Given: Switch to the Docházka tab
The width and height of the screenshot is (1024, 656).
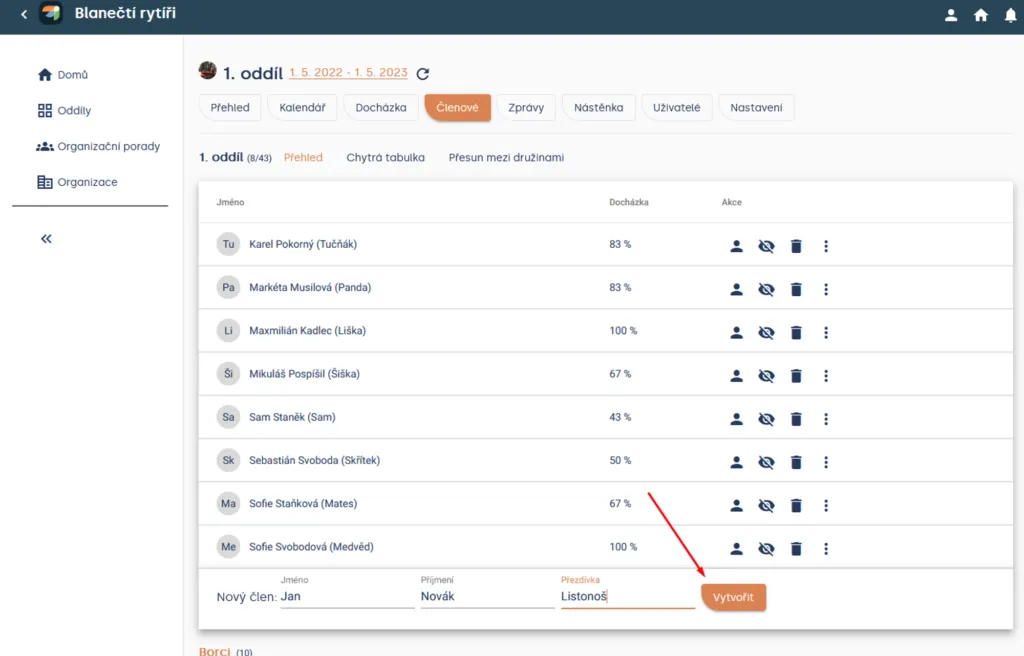Looking at the screenshot, I should (x=381, y=108).
